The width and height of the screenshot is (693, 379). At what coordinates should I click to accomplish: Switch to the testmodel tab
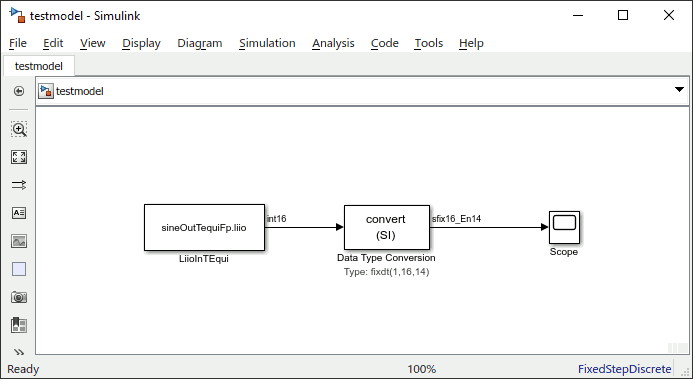[x=39, y=66]
